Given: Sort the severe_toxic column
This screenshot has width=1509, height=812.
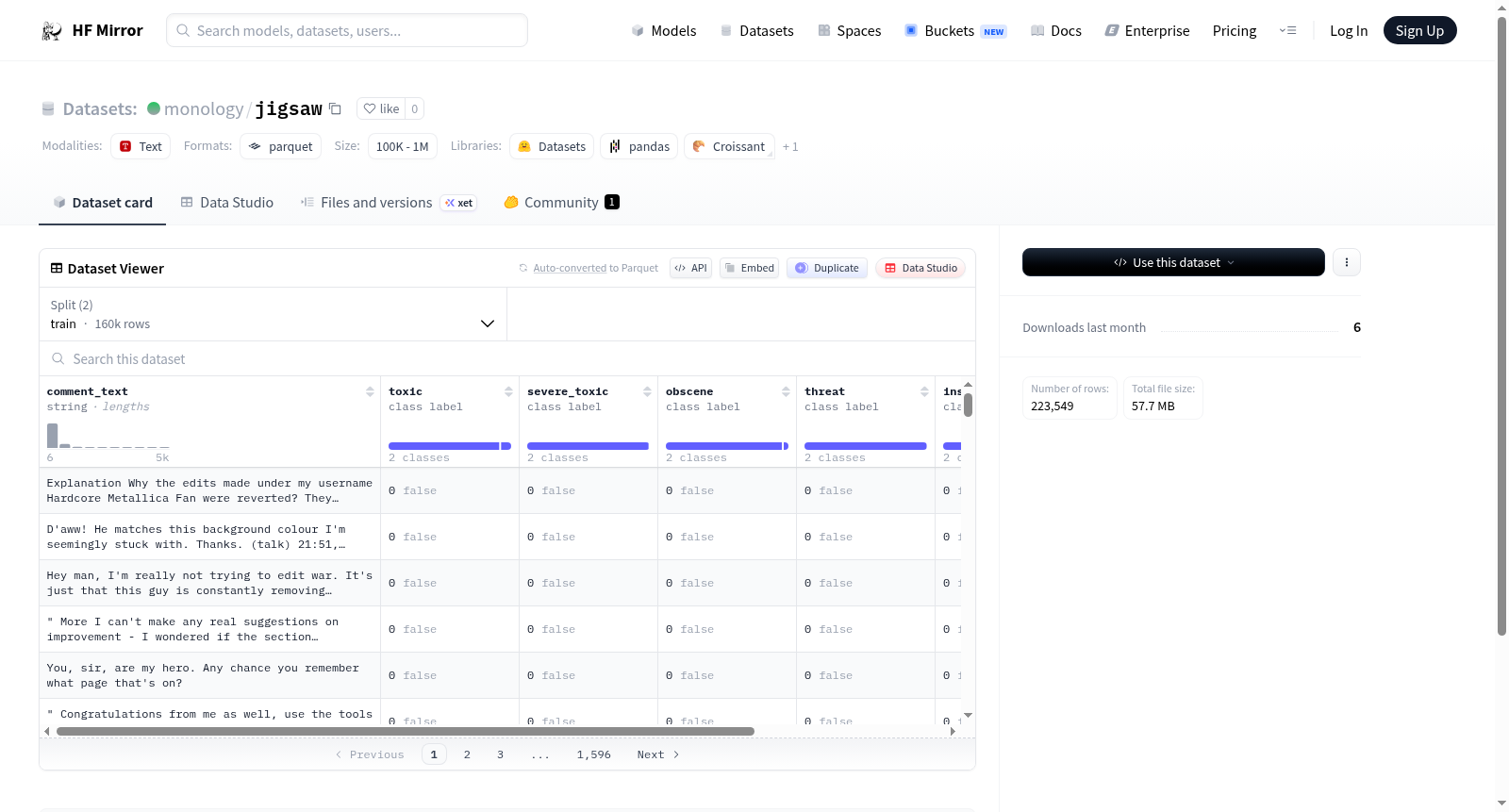Looking at the screenshot, I should [x=647, y=391].
